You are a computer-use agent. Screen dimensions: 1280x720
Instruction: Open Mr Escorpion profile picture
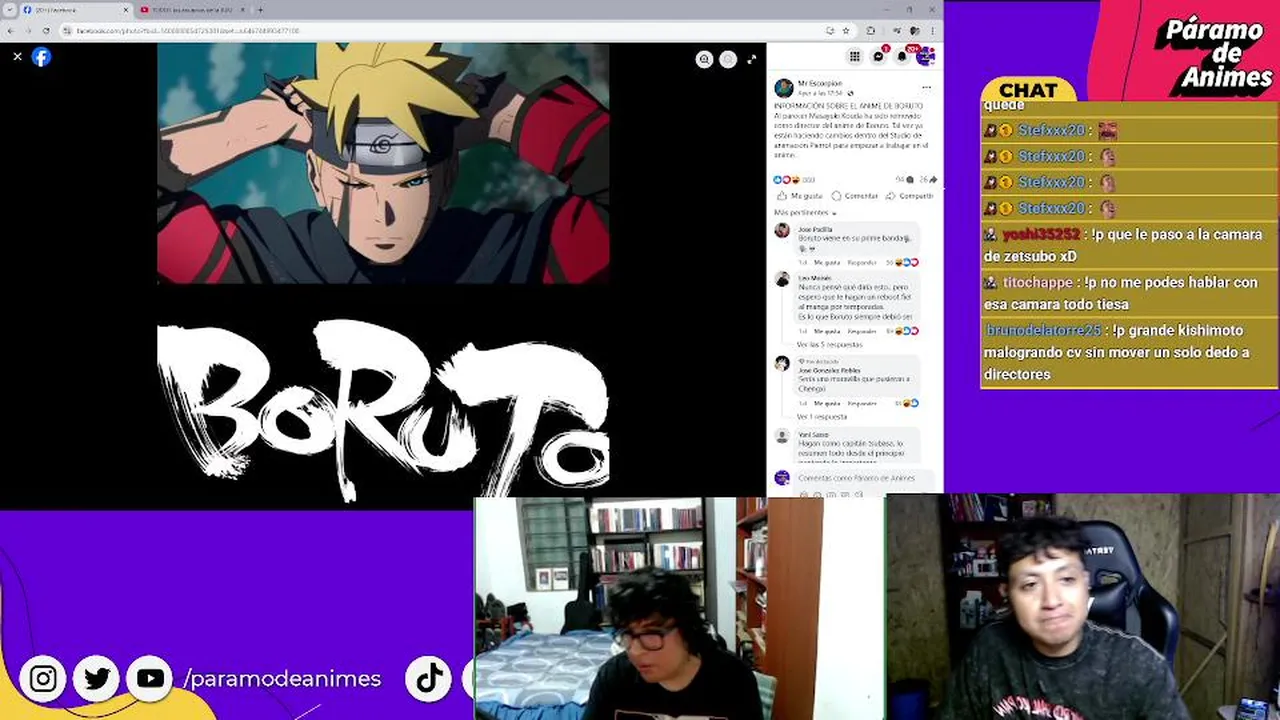784,88
